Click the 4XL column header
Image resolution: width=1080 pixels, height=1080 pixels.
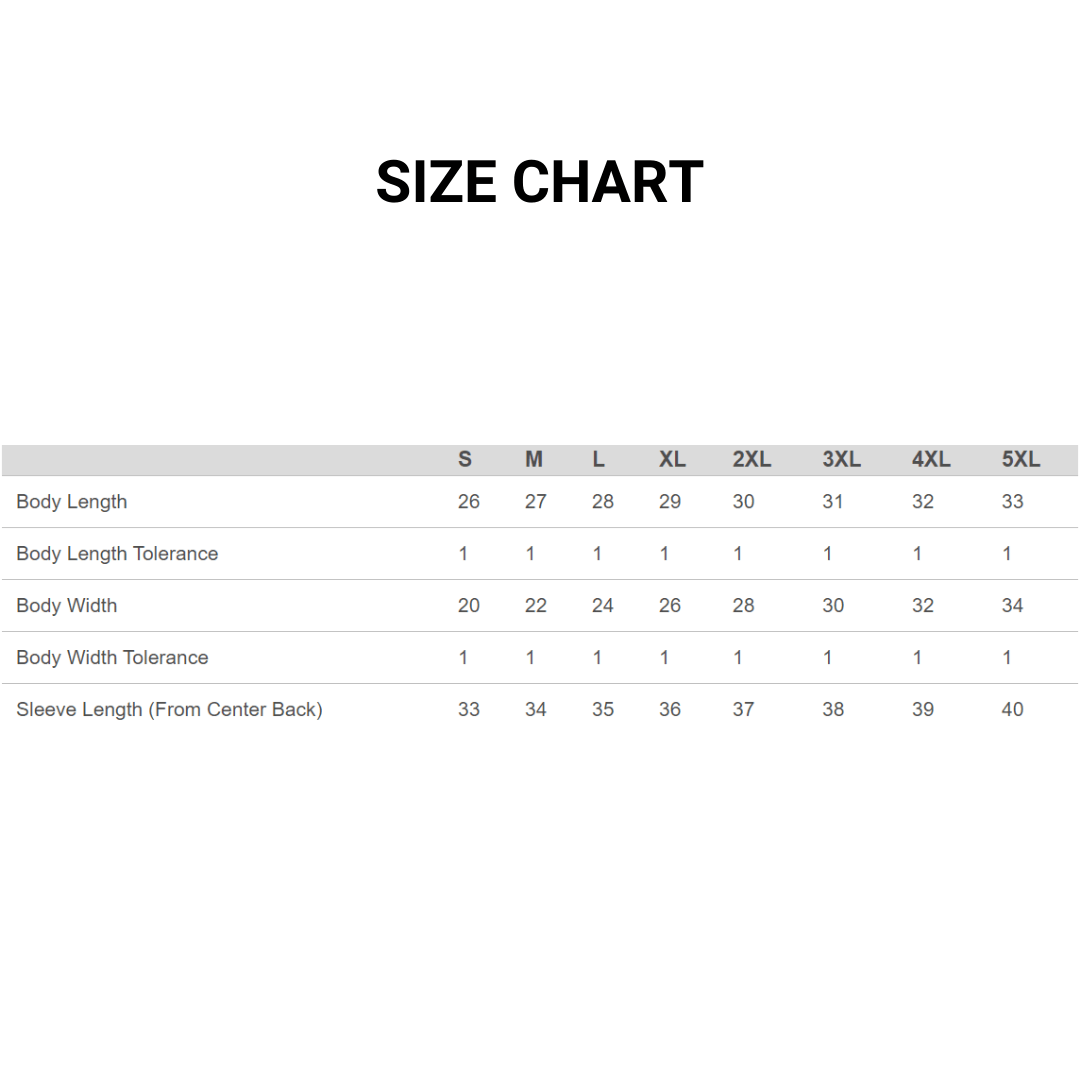click(931, 460)
